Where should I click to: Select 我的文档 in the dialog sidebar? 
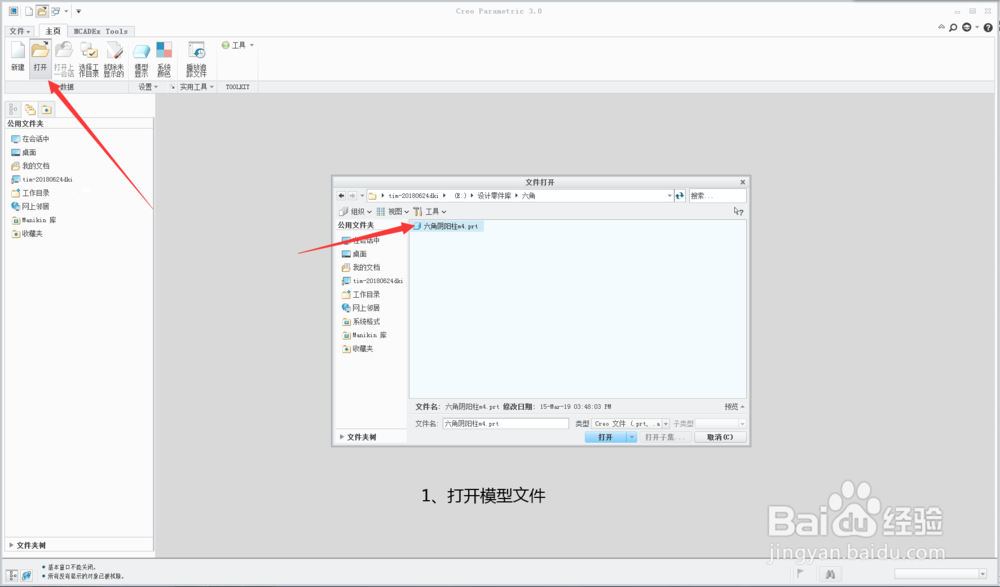click(x=361, y=267)
